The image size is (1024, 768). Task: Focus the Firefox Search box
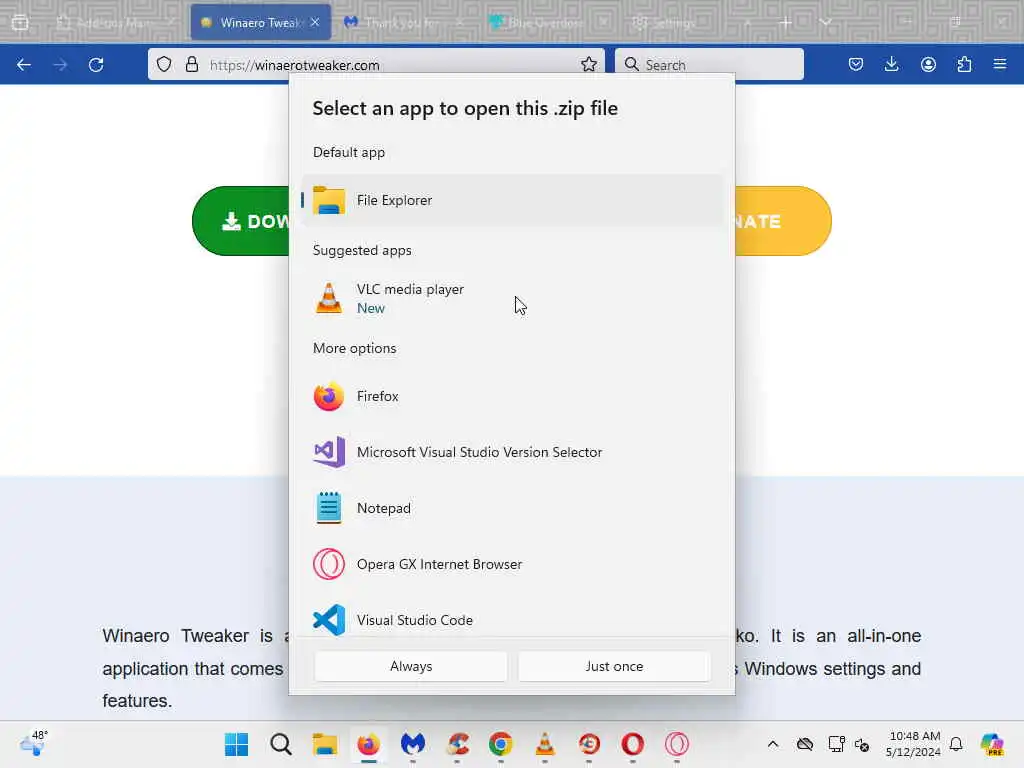pyautogui.click(x=709, y=64)
